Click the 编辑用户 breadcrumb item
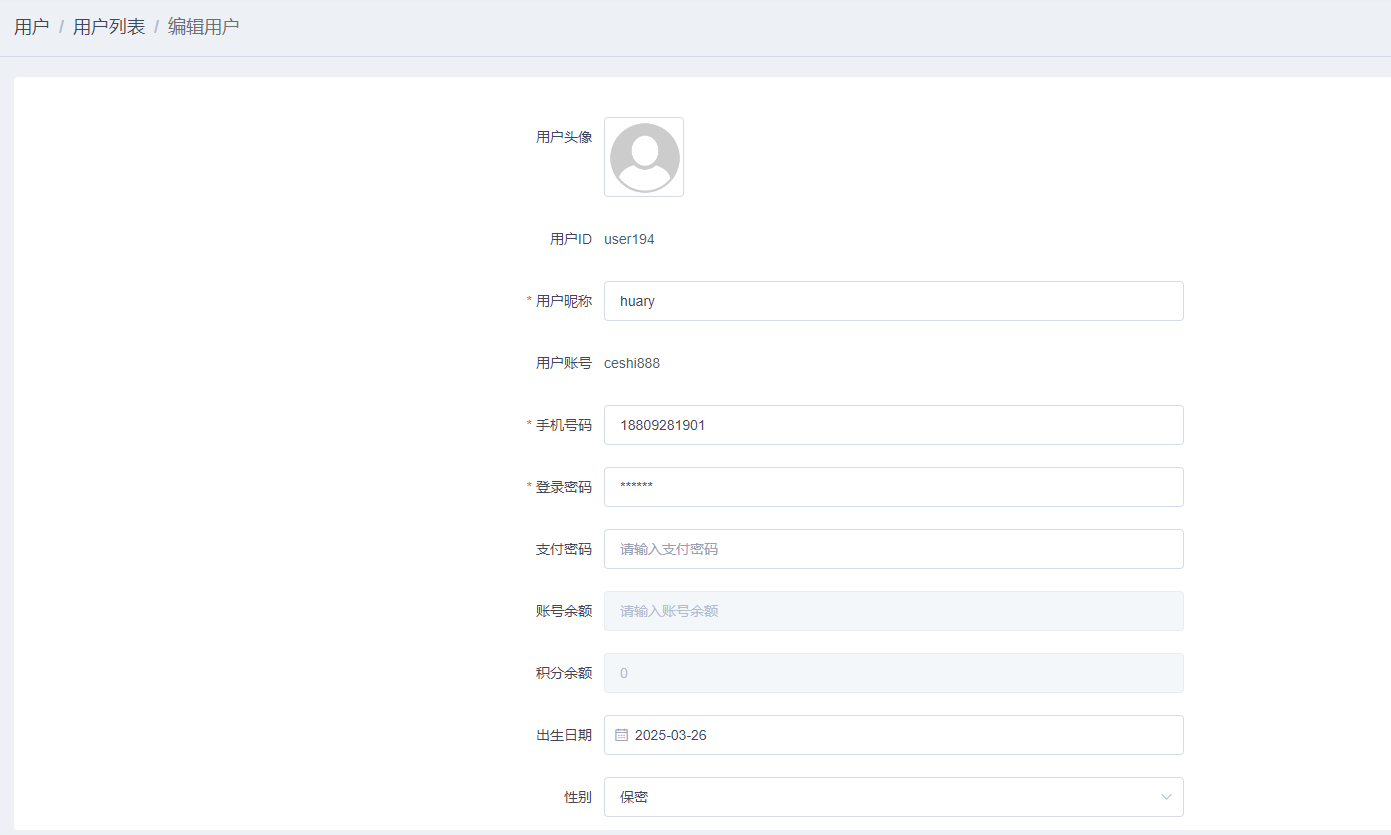This screenshot has width=1391, height=835. (203, 27)
